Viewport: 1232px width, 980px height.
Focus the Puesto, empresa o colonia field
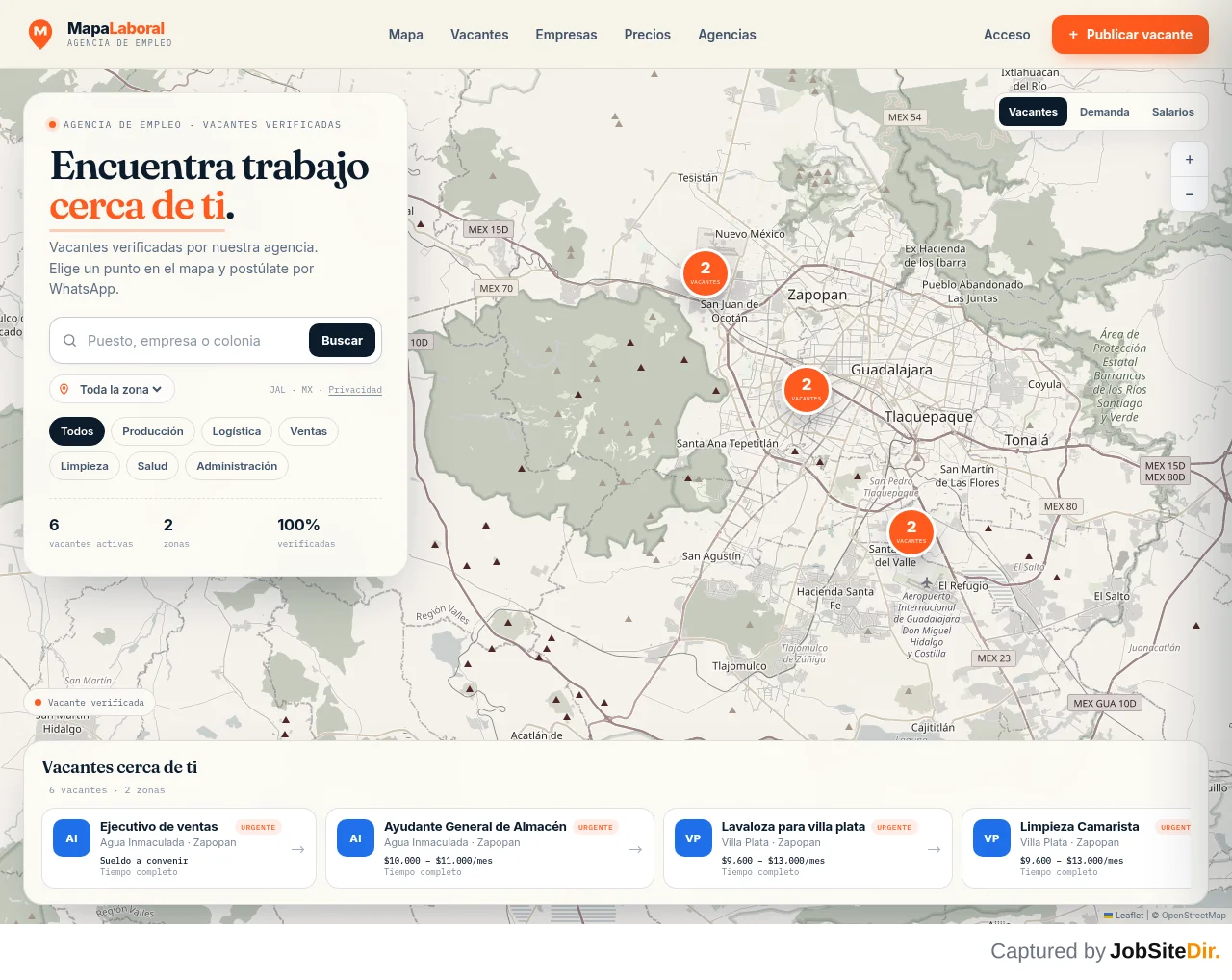[x=192, y=341]
